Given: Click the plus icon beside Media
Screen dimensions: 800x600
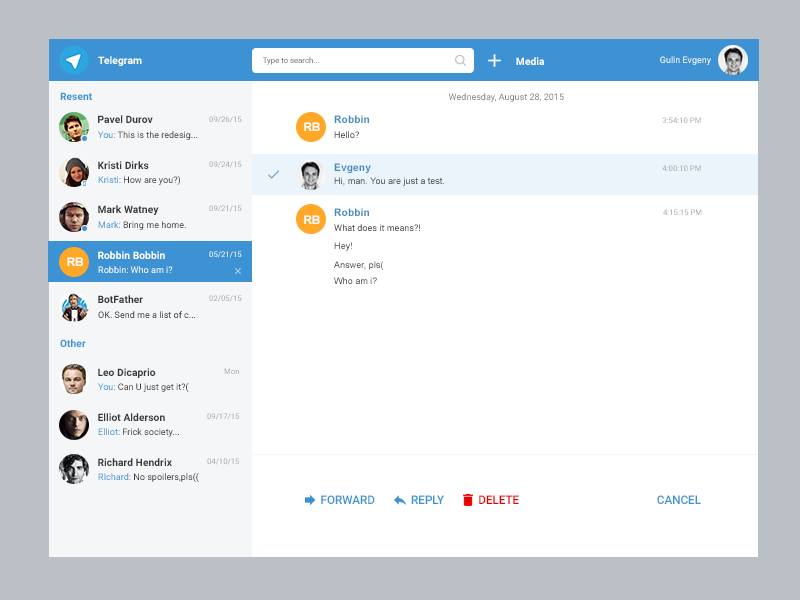Looking at the screenshot, I should click(x=494, y=61).
